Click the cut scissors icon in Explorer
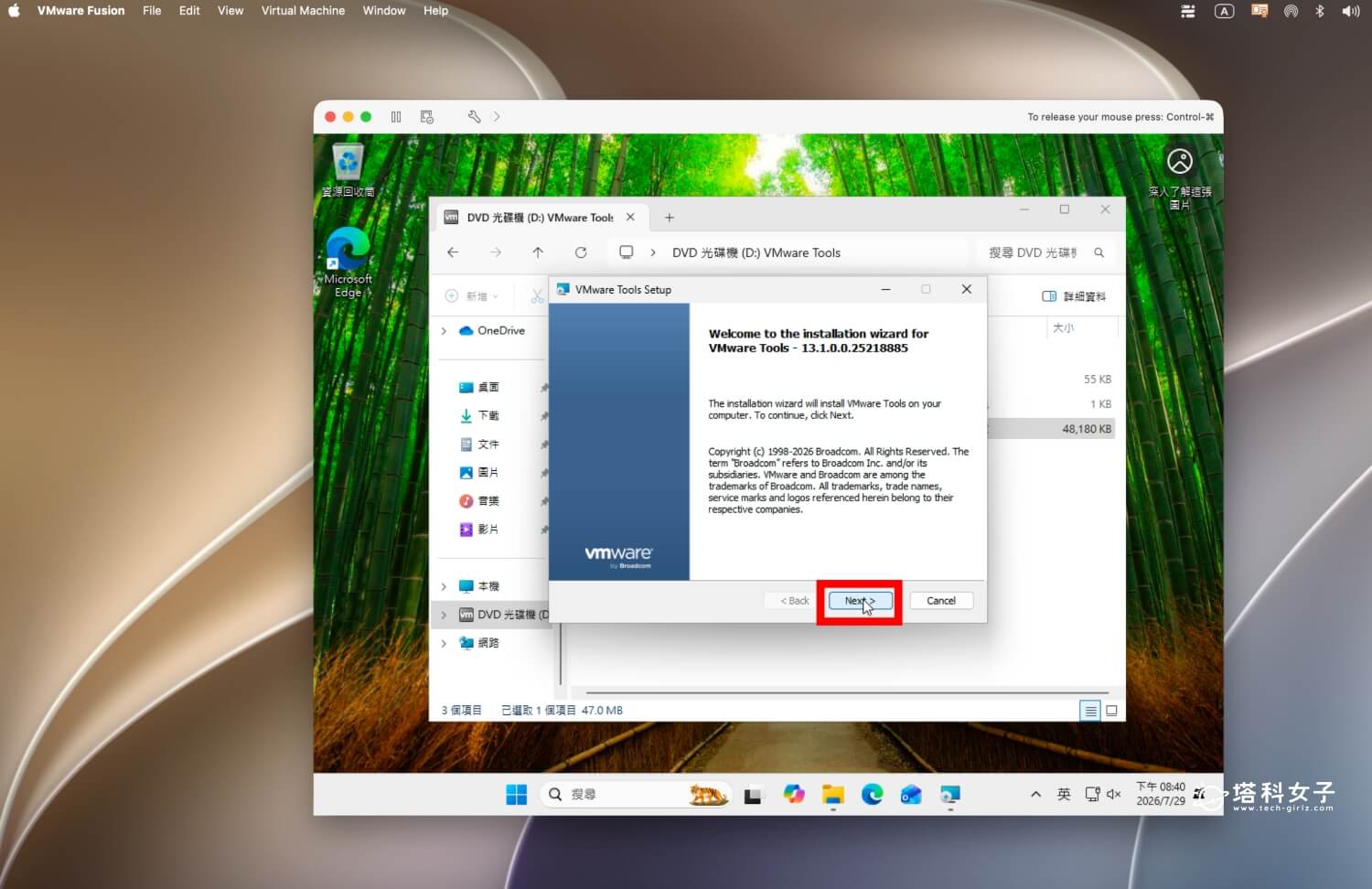The image size is (1372, 889). tap(537, 296)
